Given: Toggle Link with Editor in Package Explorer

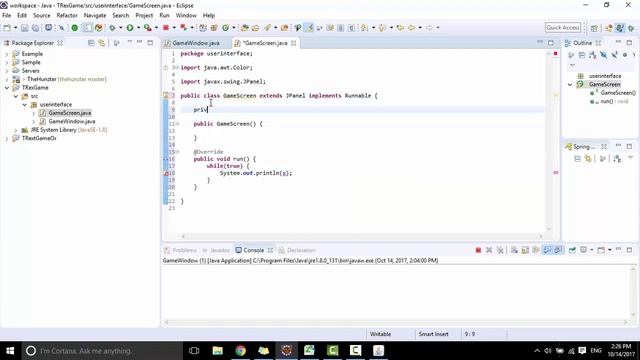Looking at the screenshot, I should (102, 43).
